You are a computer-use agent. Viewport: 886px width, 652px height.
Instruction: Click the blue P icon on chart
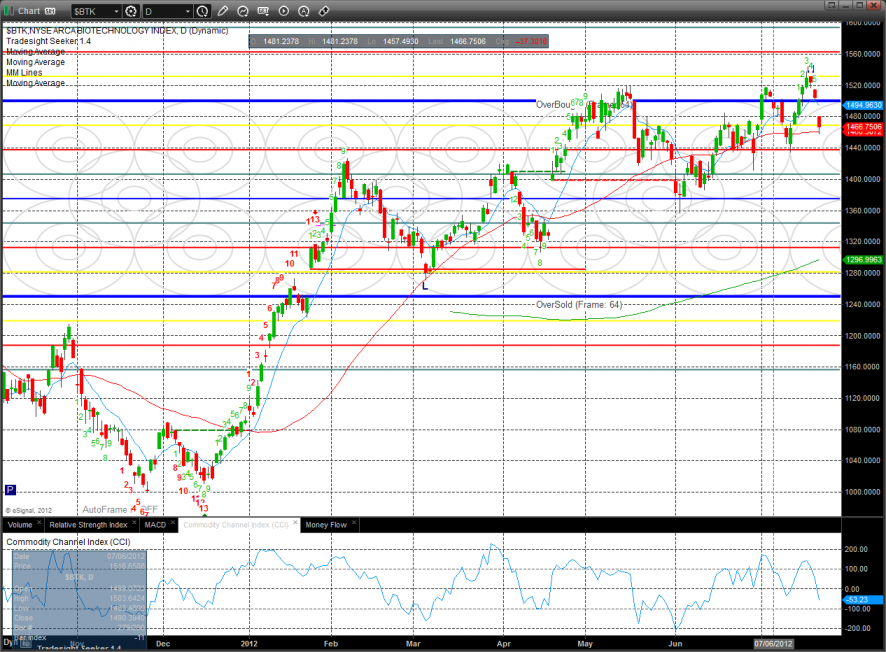[10, 490]
